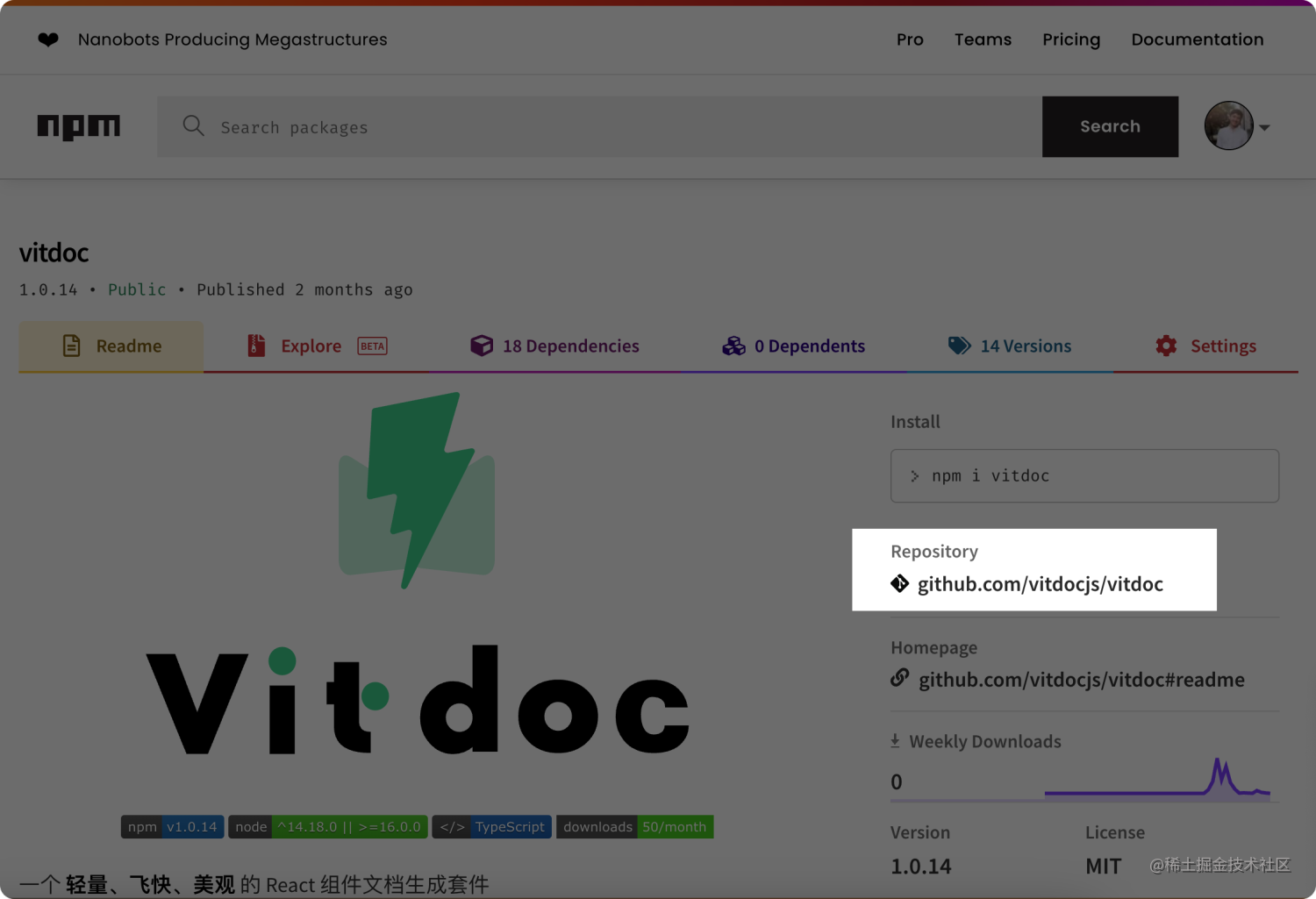Screen dimensions: 1316x899
Task: Click the Dependents cubes icon
Action: tap(733, 346)
